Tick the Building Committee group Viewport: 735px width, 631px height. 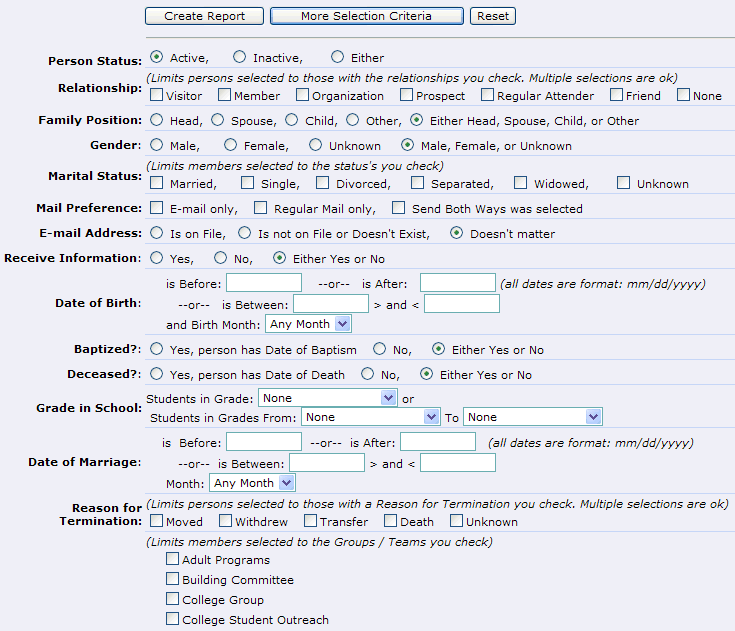pos(173,580)
